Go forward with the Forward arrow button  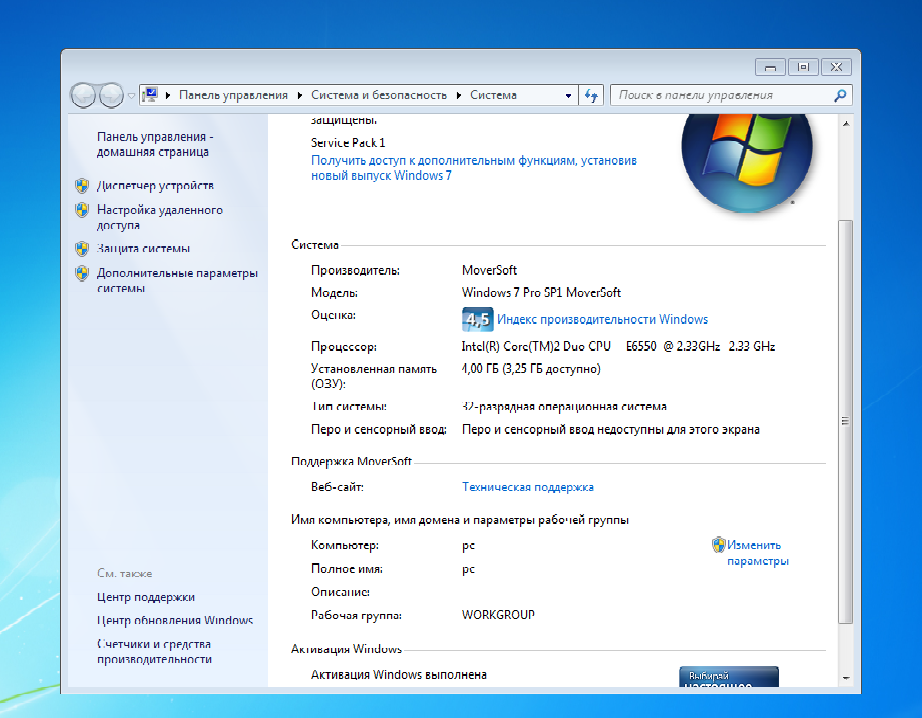click(x=111, y=95)
